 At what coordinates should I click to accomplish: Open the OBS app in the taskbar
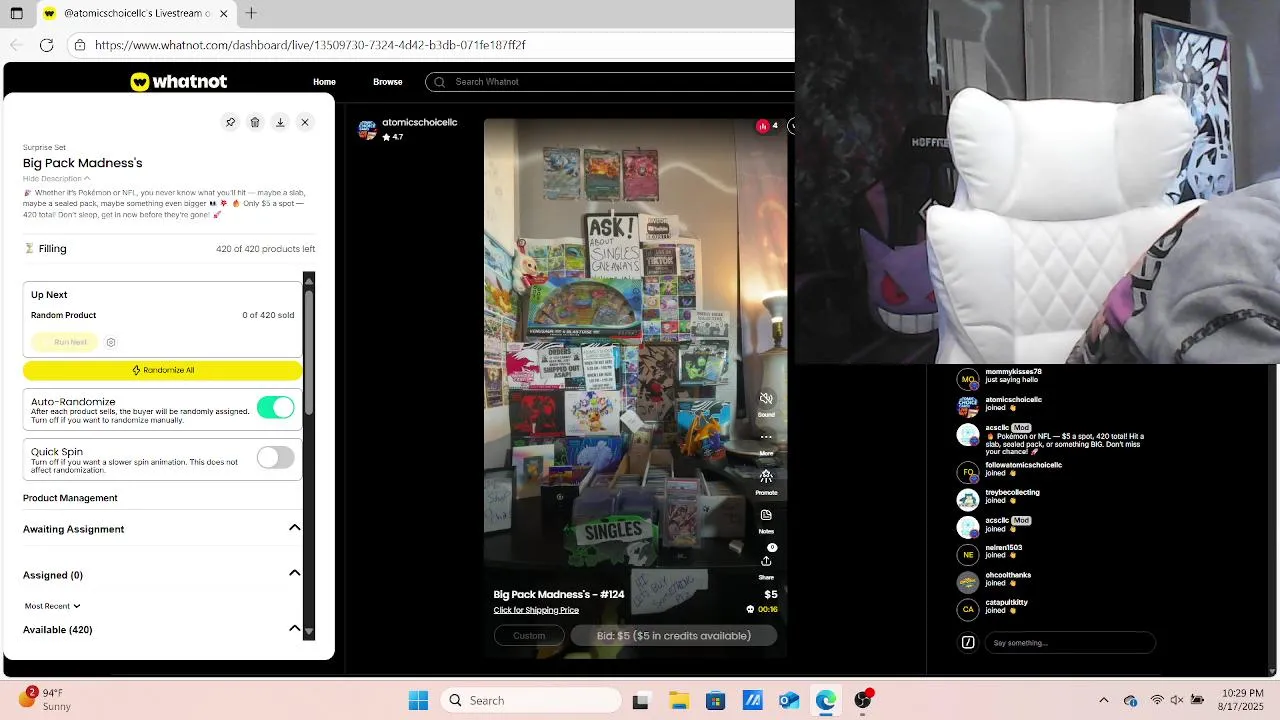(863, 701)
